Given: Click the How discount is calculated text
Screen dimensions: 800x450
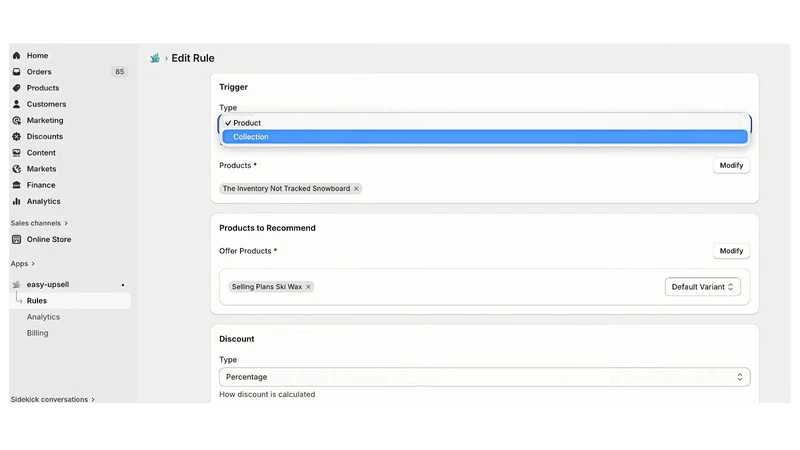Looking at the screenshot, I should (x=267, y=394).
